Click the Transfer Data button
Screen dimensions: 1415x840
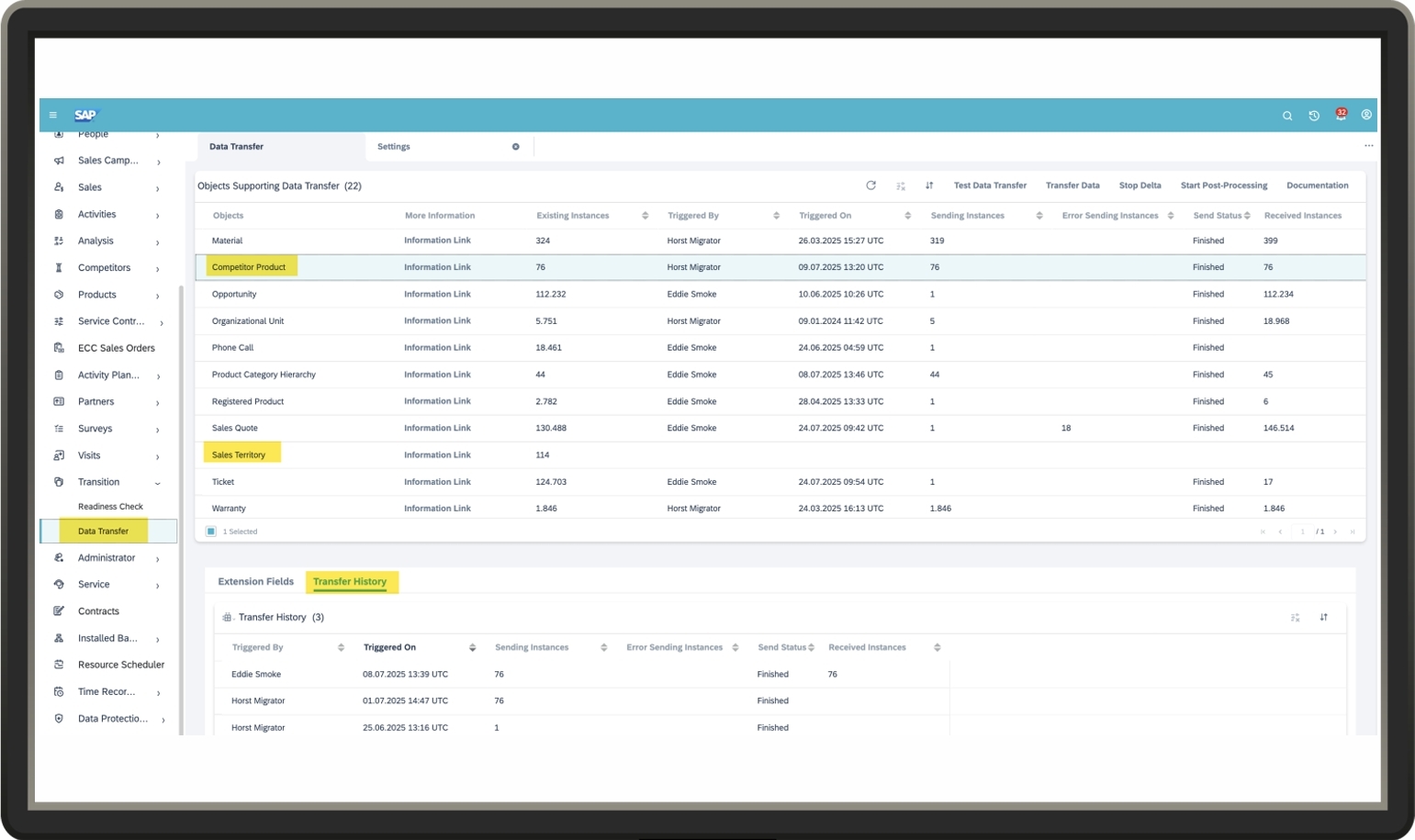tap(1072, 185)
